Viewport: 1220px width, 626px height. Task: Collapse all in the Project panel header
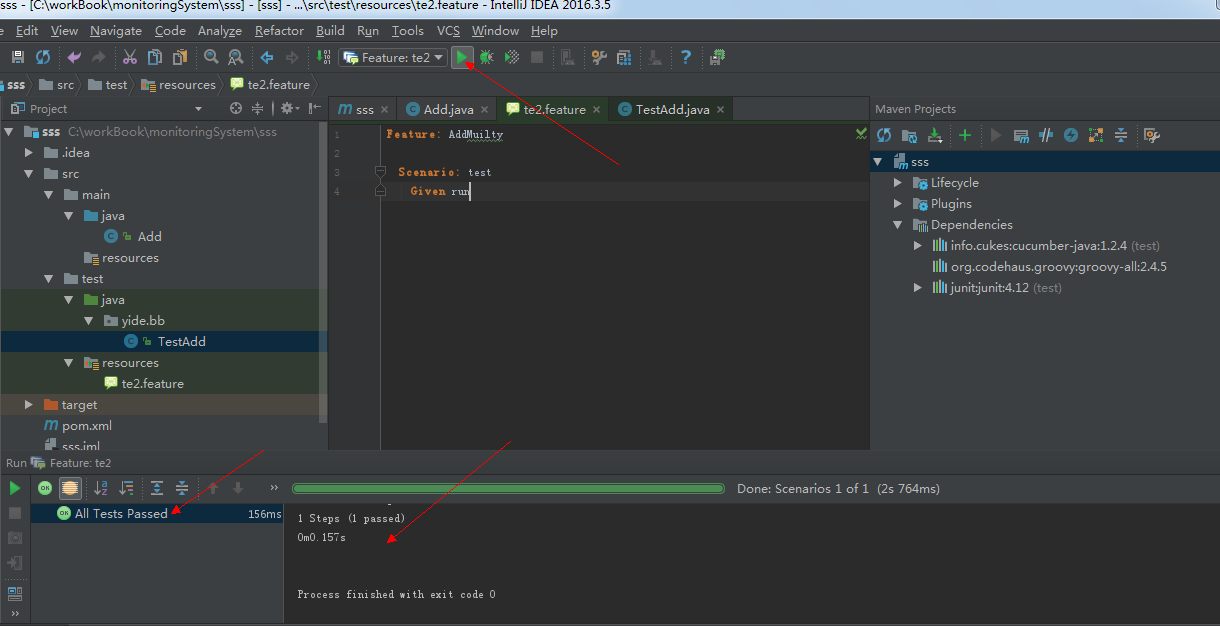258,108
